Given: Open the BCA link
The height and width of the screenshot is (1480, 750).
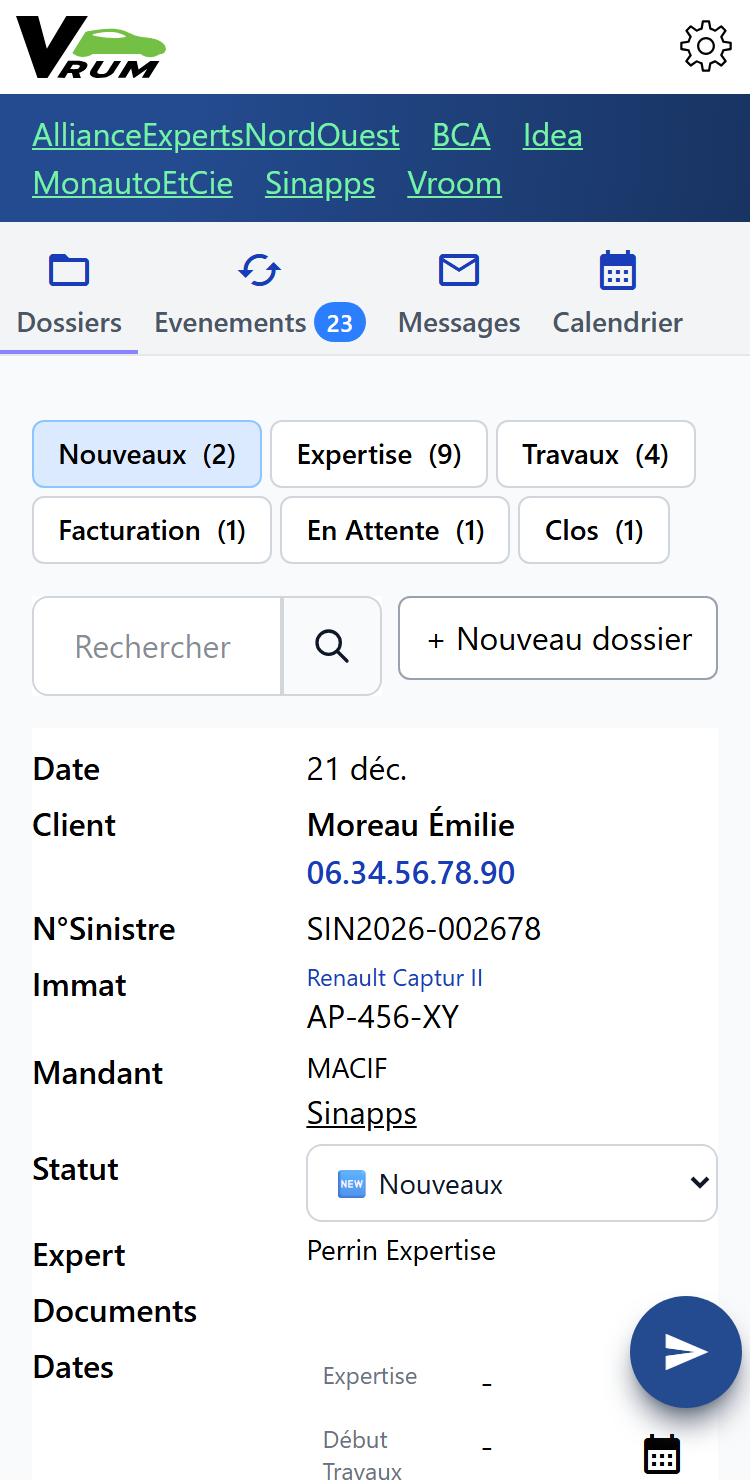Looking at the screenshot, I should (461, 135).
